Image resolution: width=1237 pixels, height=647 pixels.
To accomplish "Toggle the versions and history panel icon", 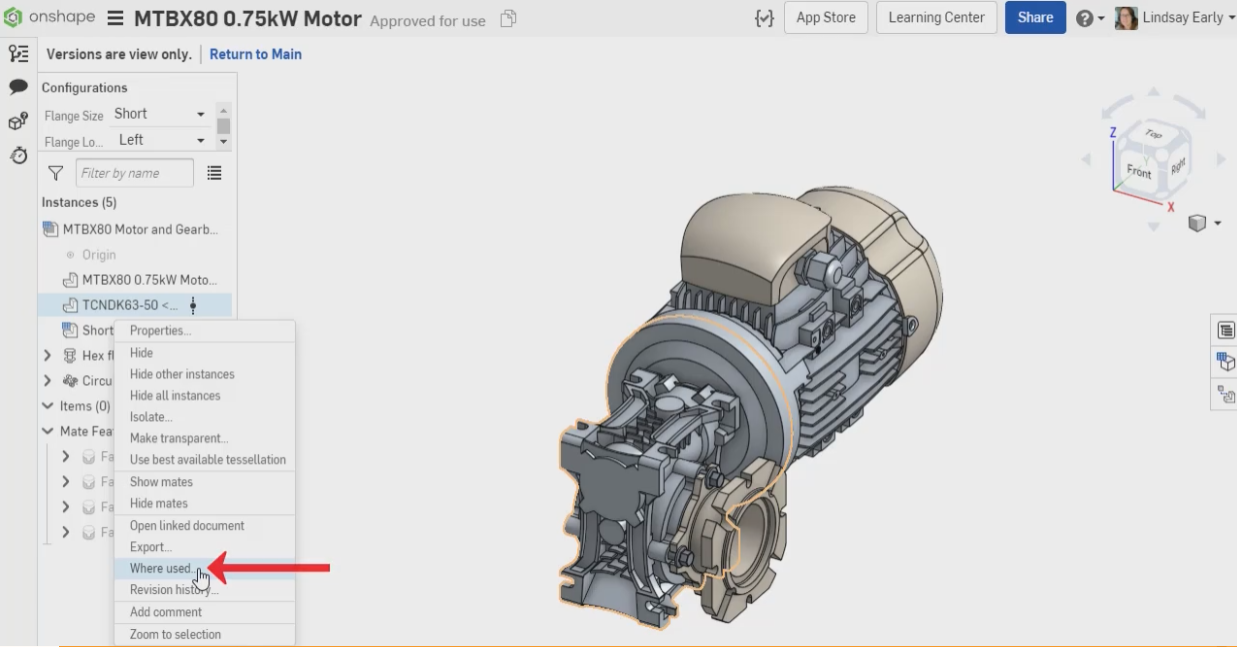I will 18,54.
